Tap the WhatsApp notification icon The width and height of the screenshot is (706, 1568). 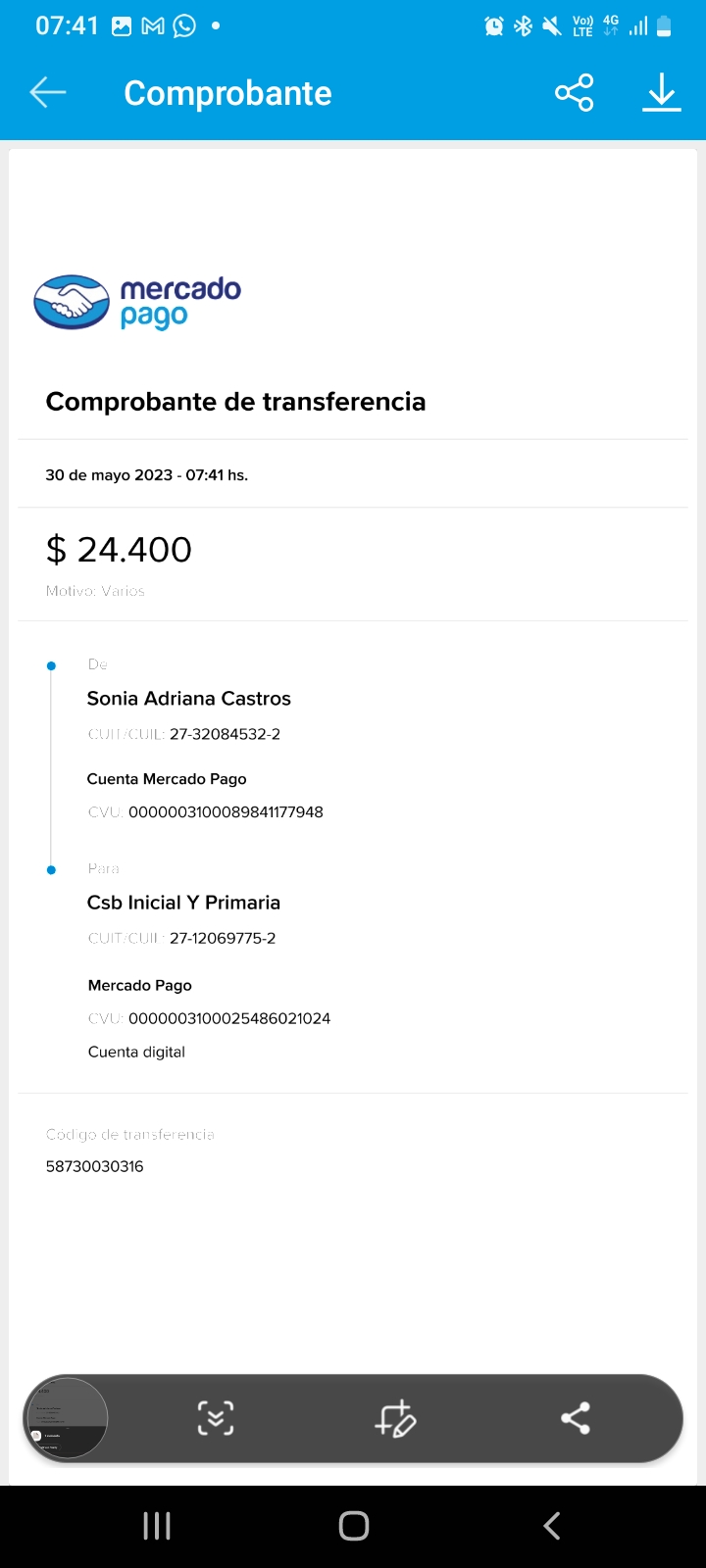coord(184,26)
